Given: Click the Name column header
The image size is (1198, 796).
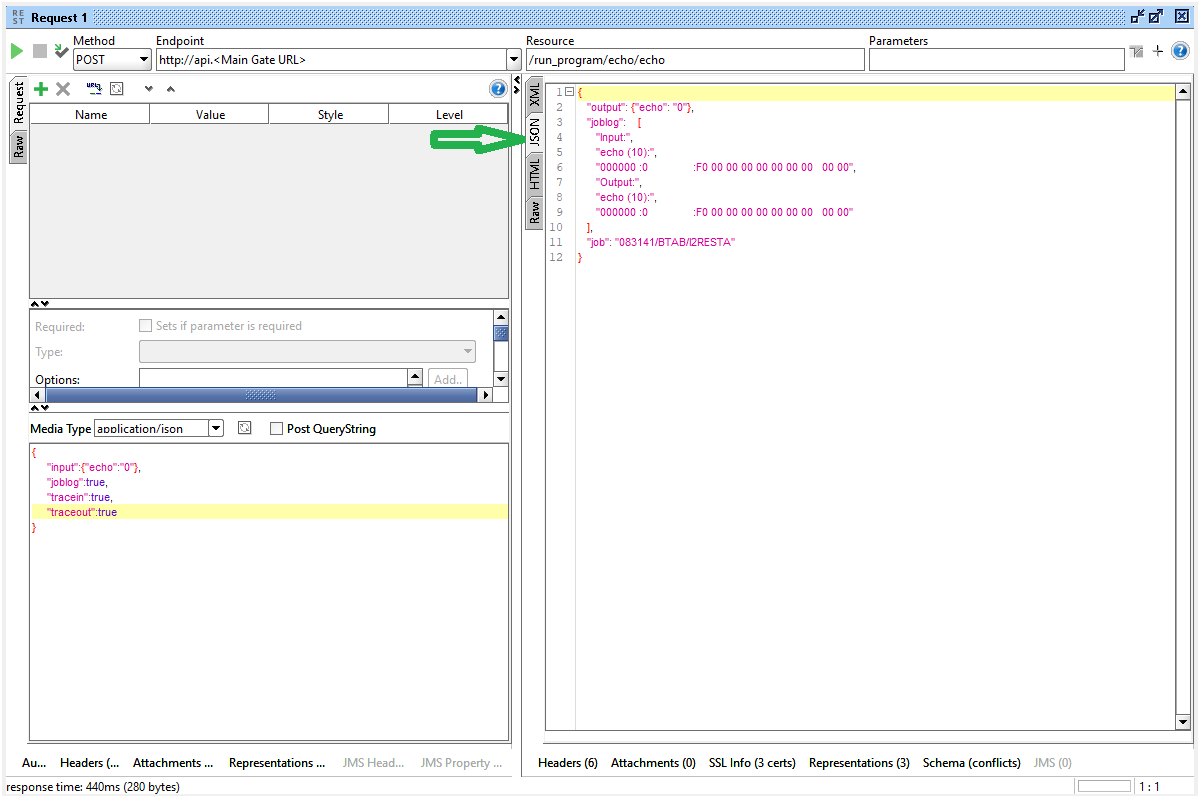Looking at the screenshot, I should [x=90, y=115].
